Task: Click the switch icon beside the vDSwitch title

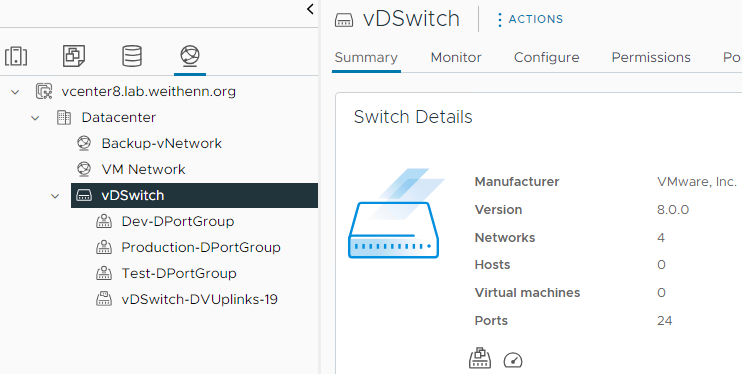Action: 344,20
